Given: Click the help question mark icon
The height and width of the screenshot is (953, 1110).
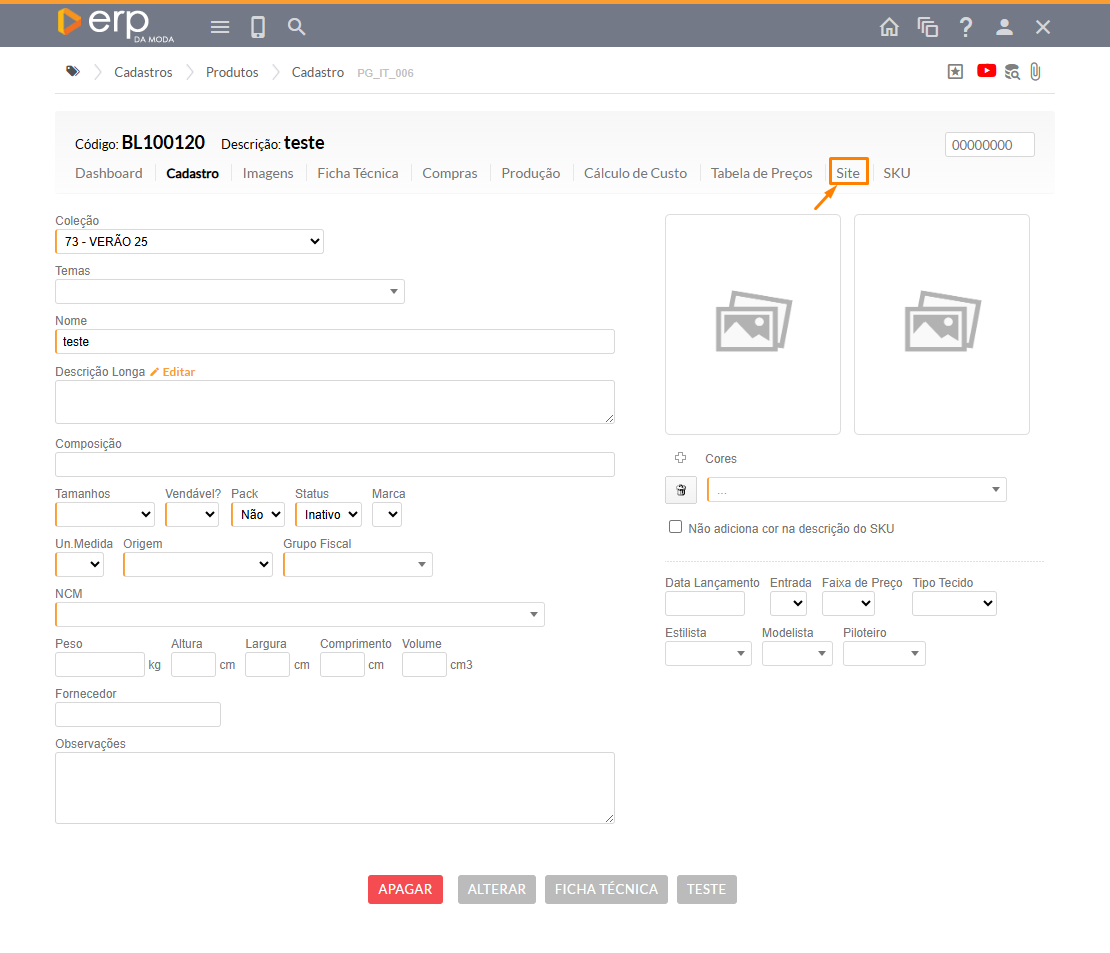Looking at the screenshot, I should pos(966,27).
